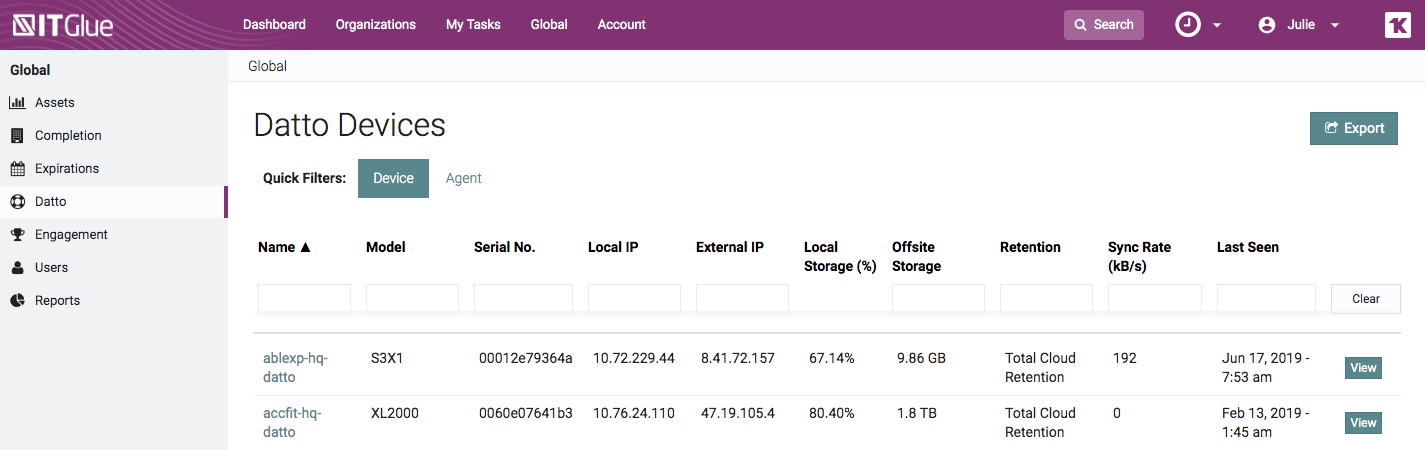Click the Export button
The height and width of the screenshot is (450, 1425).
(1353, 128)
